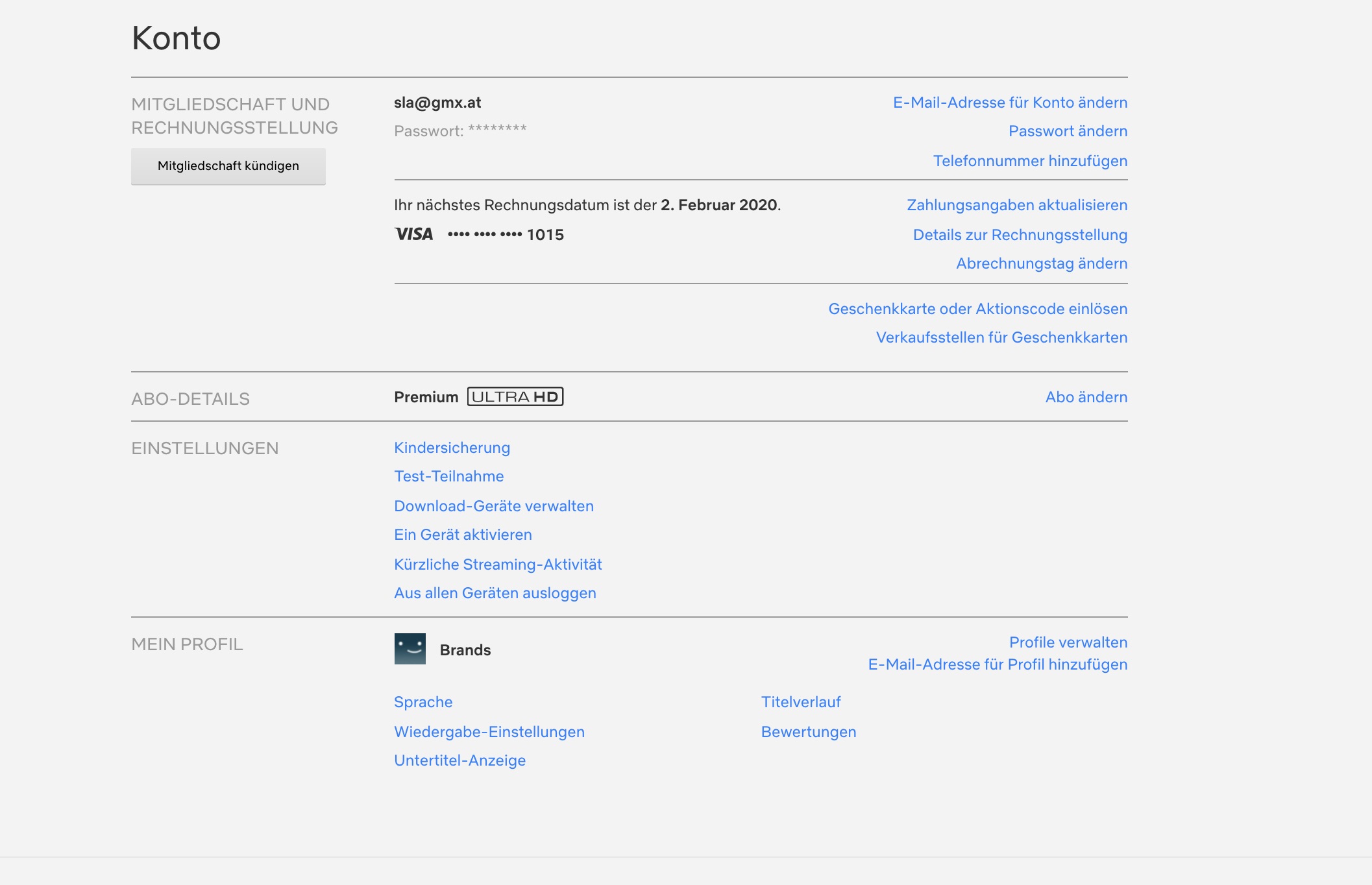Open Wiedergabe-Einstellungen link
The height and width of the screenshot is (885, 1372).
pyautogui.click(x=489, y=732)
